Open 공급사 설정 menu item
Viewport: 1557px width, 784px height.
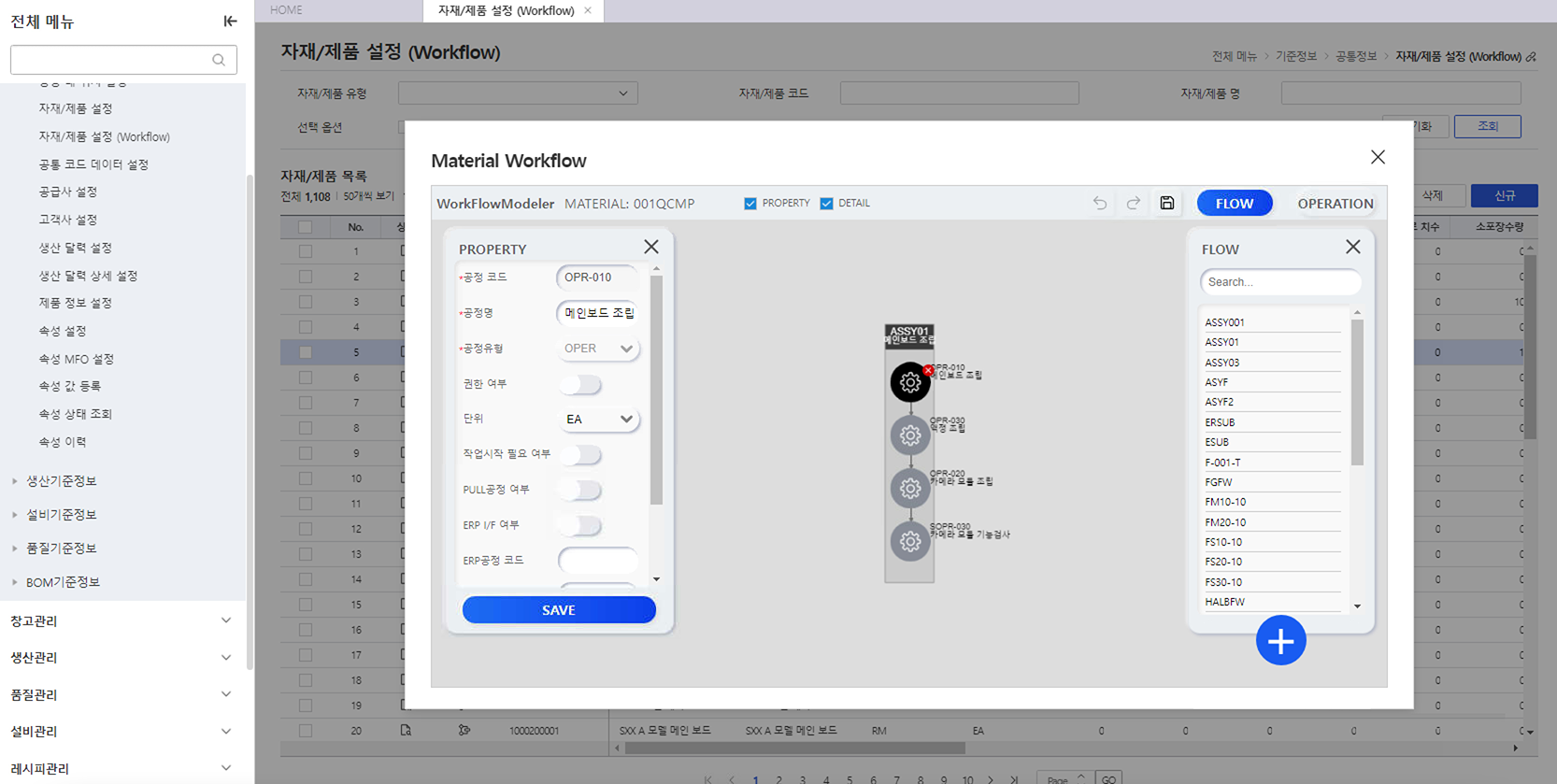click(68, 192)
